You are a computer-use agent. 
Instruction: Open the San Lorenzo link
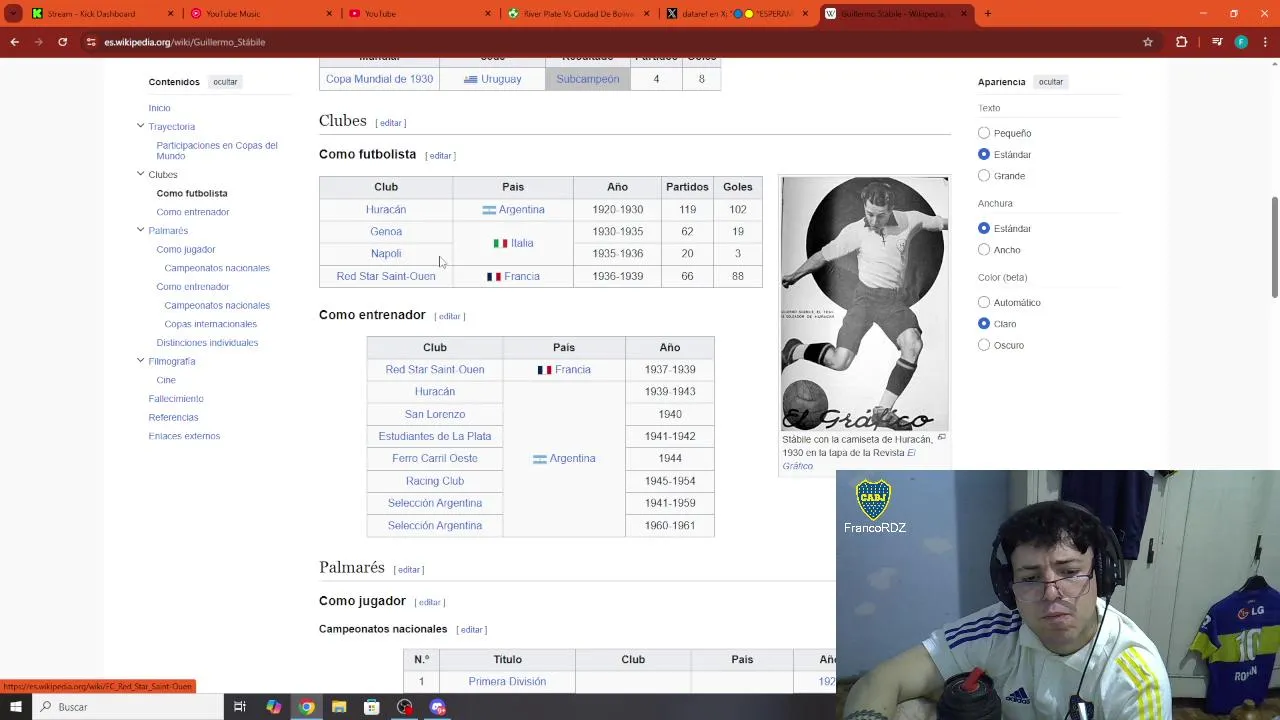pos(435,414)
